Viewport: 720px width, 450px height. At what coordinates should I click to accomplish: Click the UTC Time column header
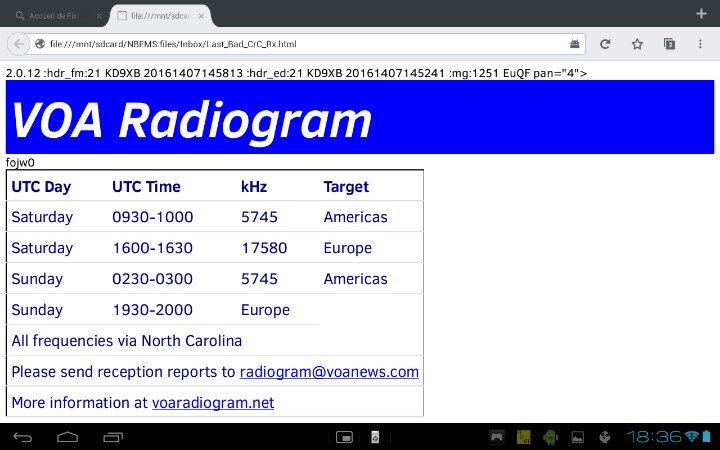pyautogui.click(x=146, y=187)
